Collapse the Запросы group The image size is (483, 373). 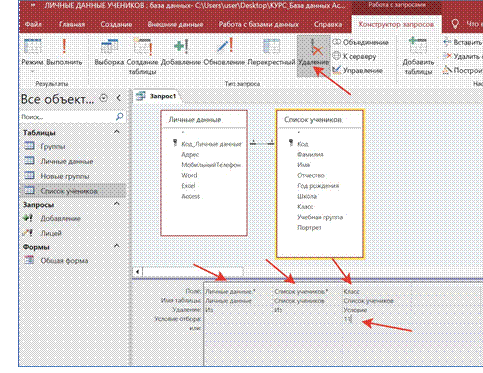point(116,204)
